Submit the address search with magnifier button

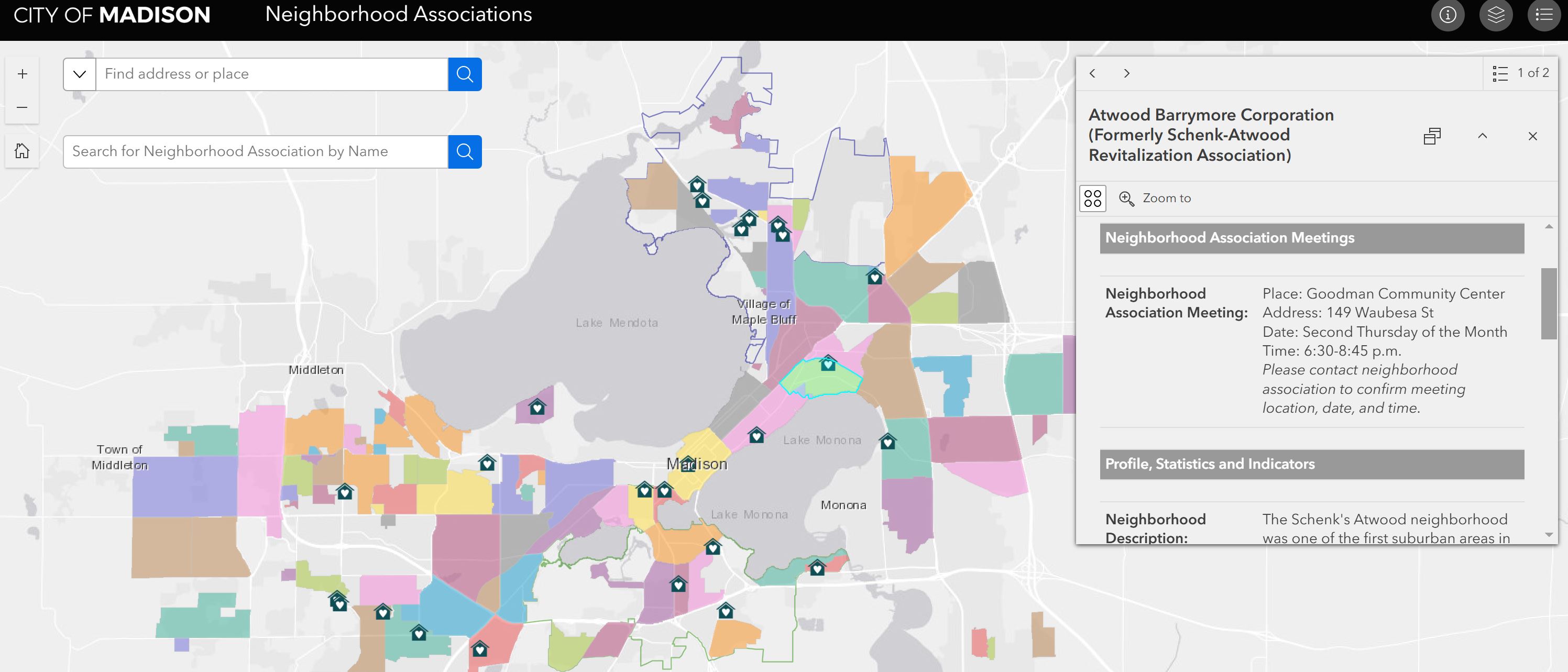(465, 74)
